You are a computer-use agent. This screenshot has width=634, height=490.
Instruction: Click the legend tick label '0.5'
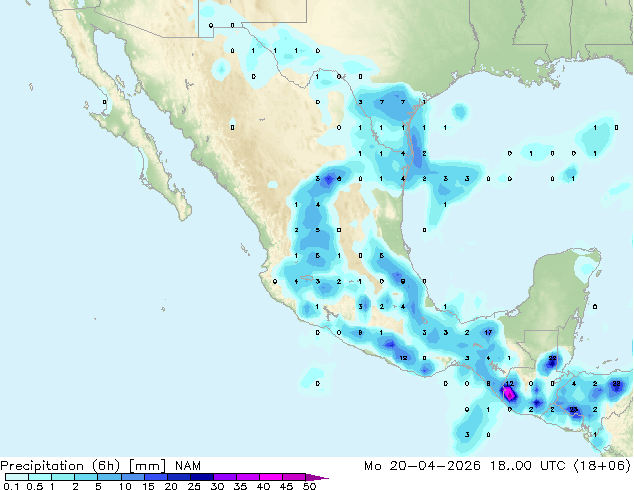tap(35, 486)
